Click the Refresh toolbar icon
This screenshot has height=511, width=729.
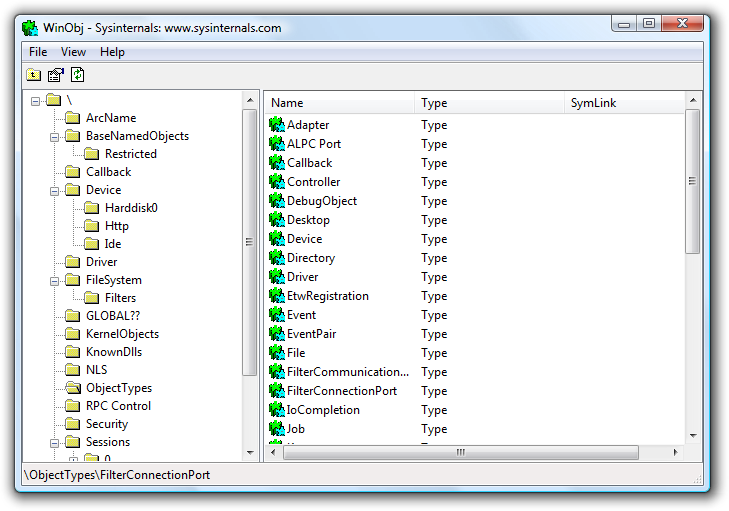(x=77, y=74)
